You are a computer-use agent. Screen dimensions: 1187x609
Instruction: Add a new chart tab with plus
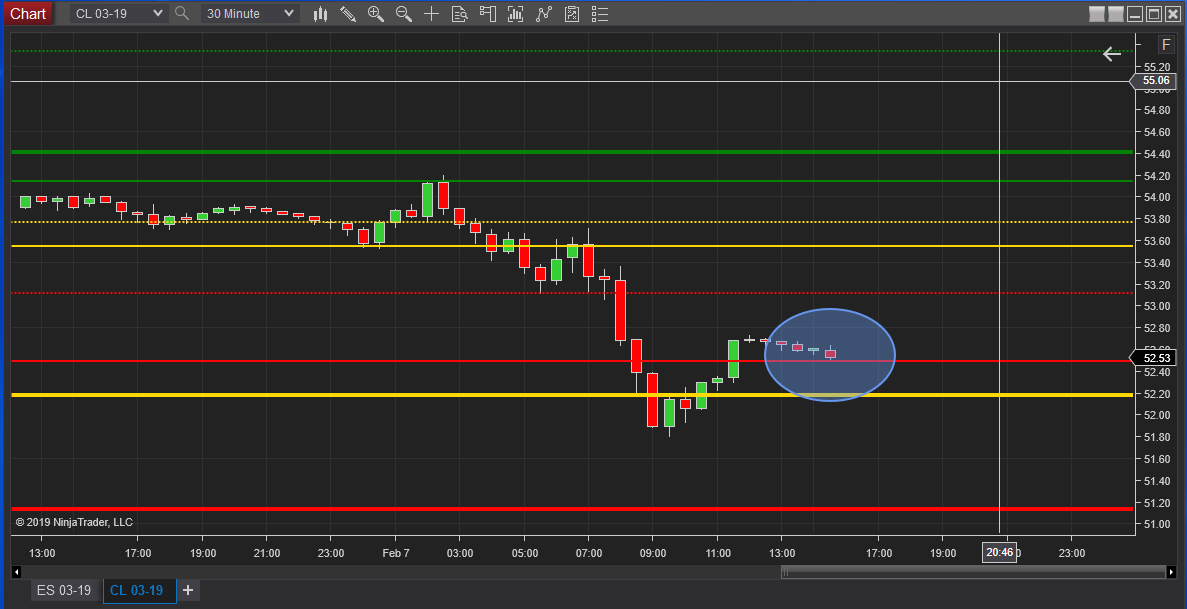pyautogui.click(x=188, y=590)
